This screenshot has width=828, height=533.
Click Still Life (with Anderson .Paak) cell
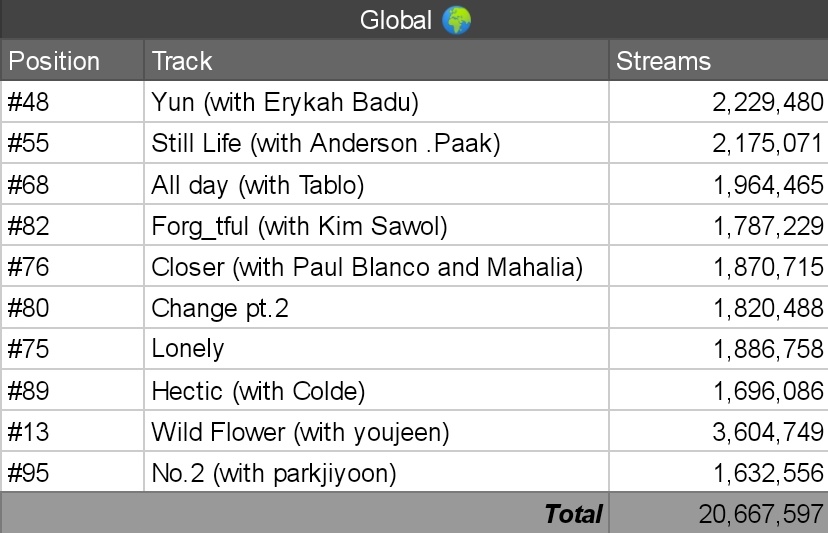(x=325, y=143)
